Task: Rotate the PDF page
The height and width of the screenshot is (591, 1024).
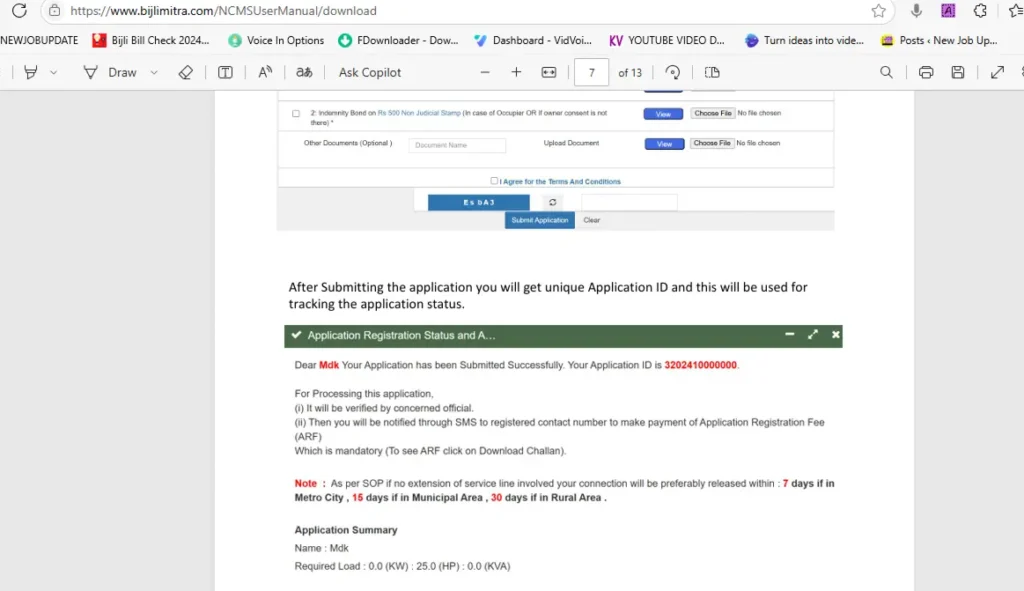Action: pyautogui.click(x=673, y=72)
